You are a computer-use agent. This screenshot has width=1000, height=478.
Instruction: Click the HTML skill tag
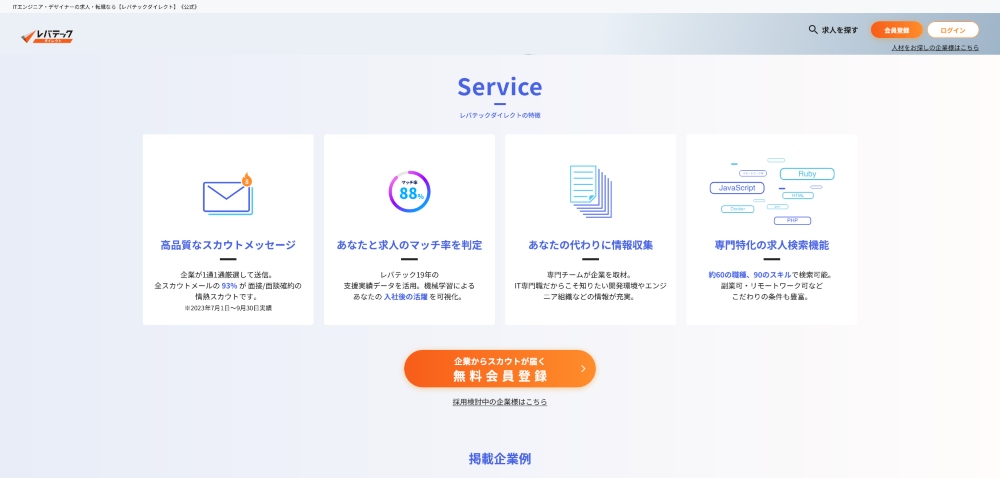(x=798, y=196)
